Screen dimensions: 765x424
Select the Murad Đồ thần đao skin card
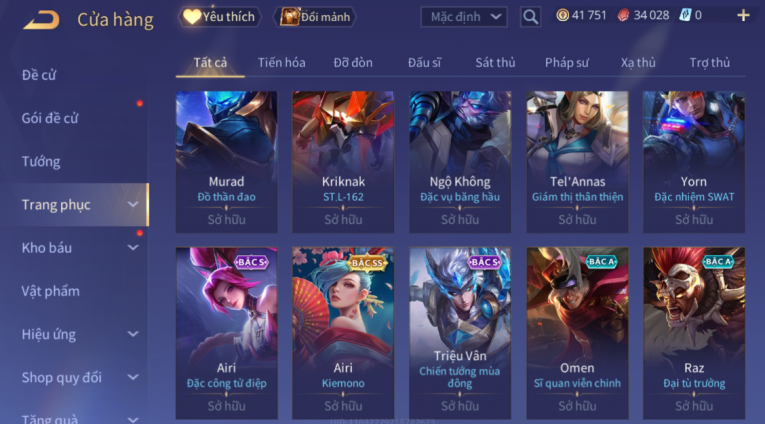(226, 162)
